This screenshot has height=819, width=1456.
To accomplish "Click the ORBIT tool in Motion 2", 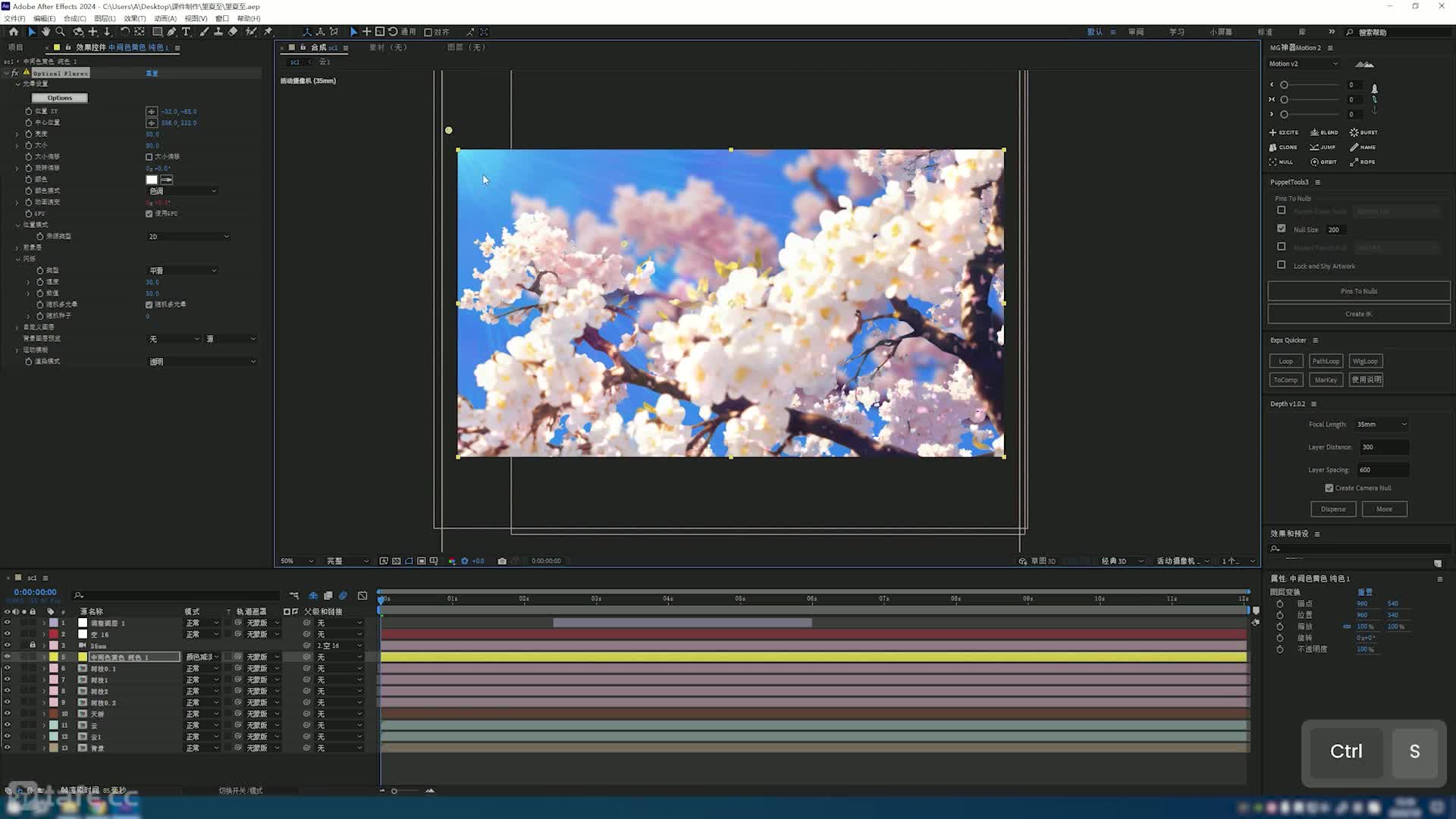I will pyautogui.click(x=1323, y=162).
